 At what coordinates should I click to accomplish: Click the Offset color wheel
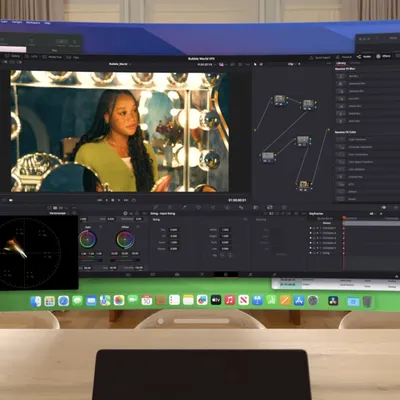(x=125, y=239)
